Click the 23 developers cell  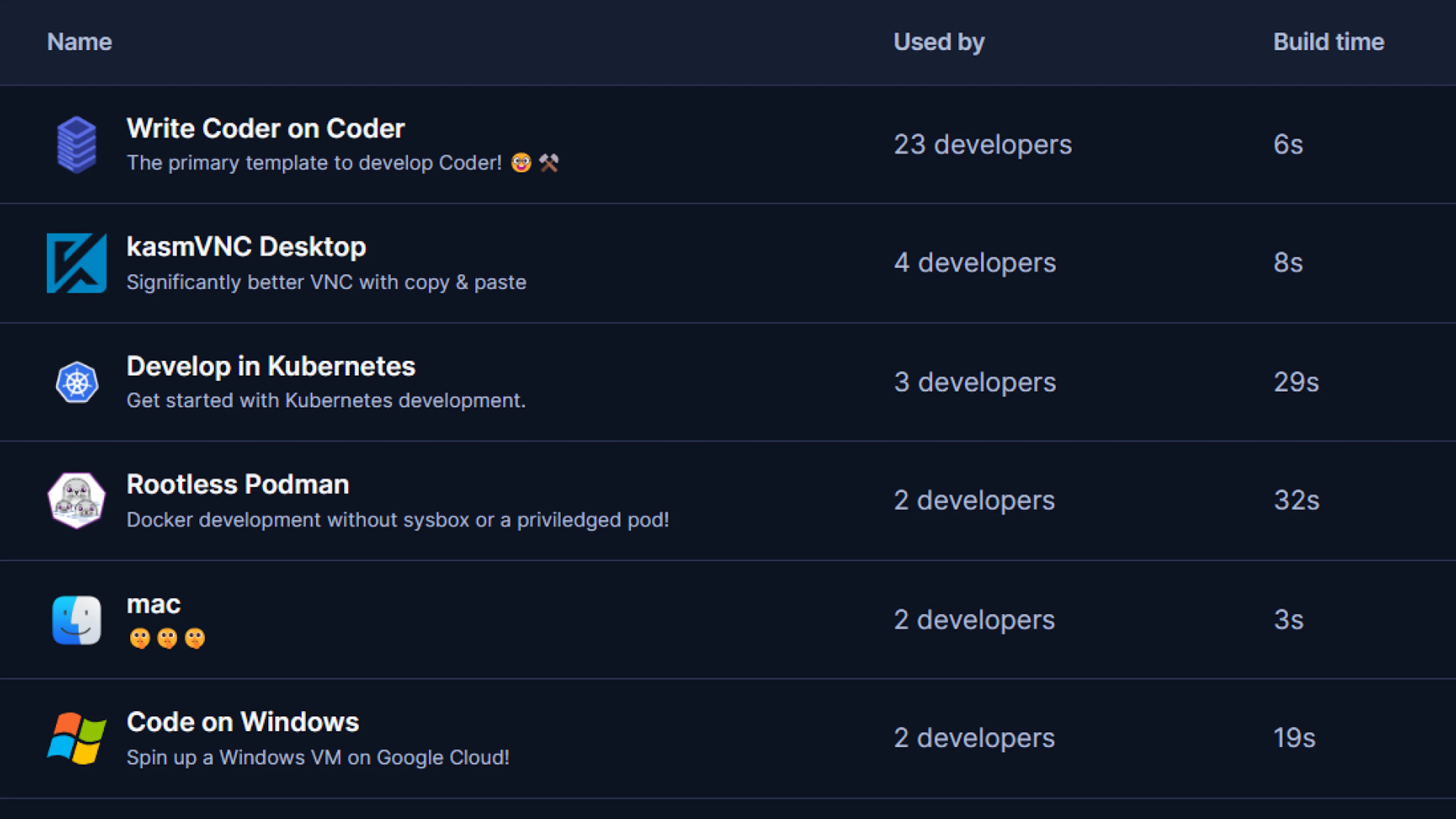(983, 145)
